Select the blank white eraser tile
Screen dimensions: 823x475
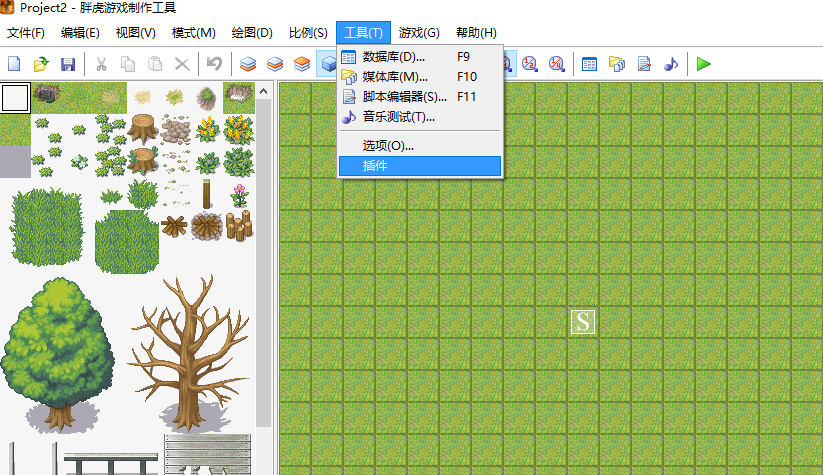[15, 98]
